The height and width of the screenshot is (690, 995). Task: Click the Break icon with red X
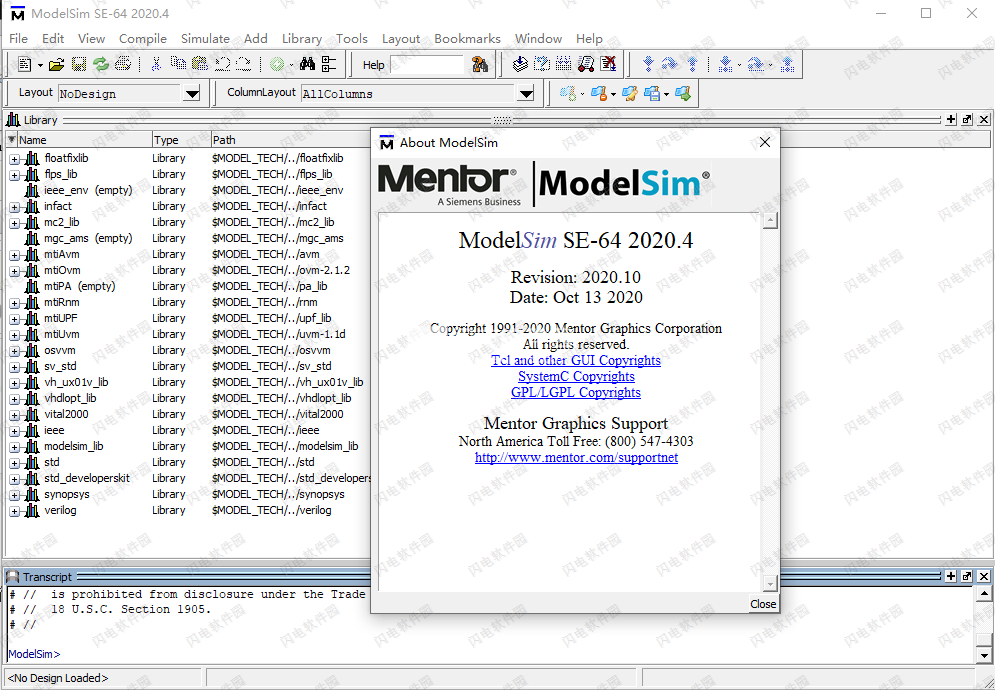(608, 64)
